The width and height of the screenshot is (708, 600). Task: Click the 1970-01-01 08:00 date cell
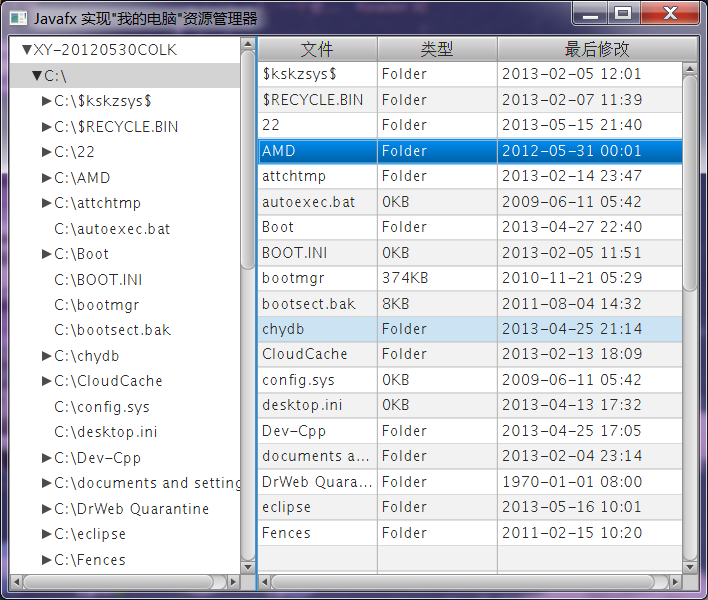tap(590, 482)
